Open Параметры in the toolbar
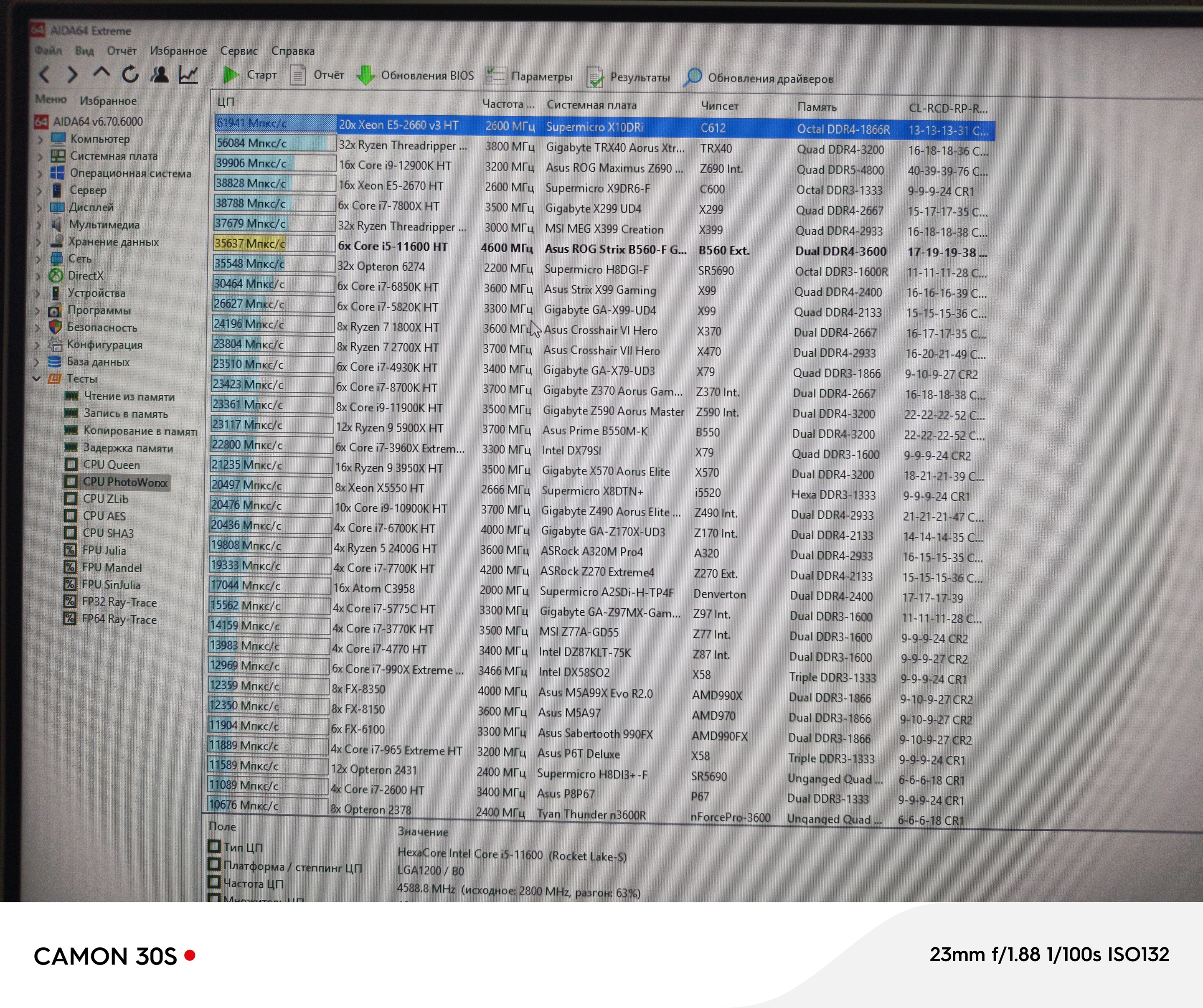This screenshot has height=1008, width=1203. [x=529, y=76]
